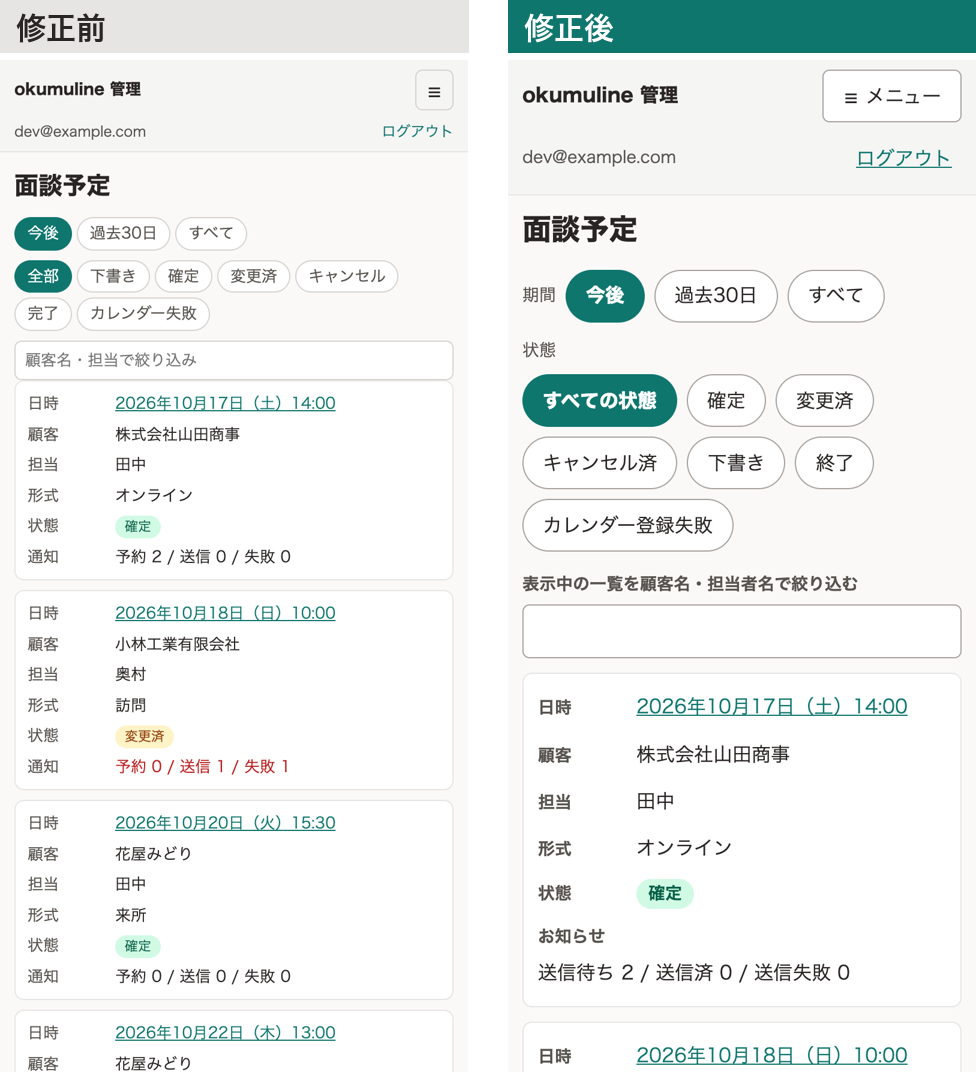Filter by カレンダー失敗 in 修正前
Screen dimensions: 976x1072
pyautogui.click(x=144, y=314)
